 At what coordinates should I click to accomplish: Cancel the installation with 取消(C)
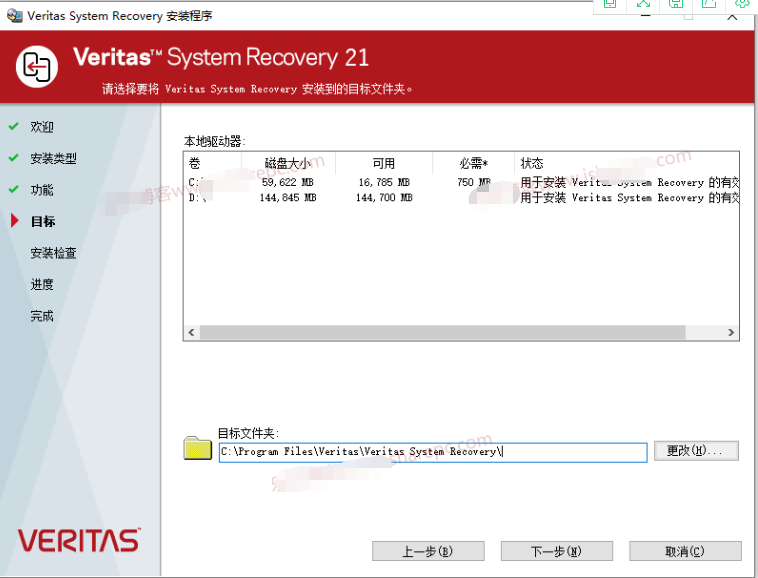(685, 551)
